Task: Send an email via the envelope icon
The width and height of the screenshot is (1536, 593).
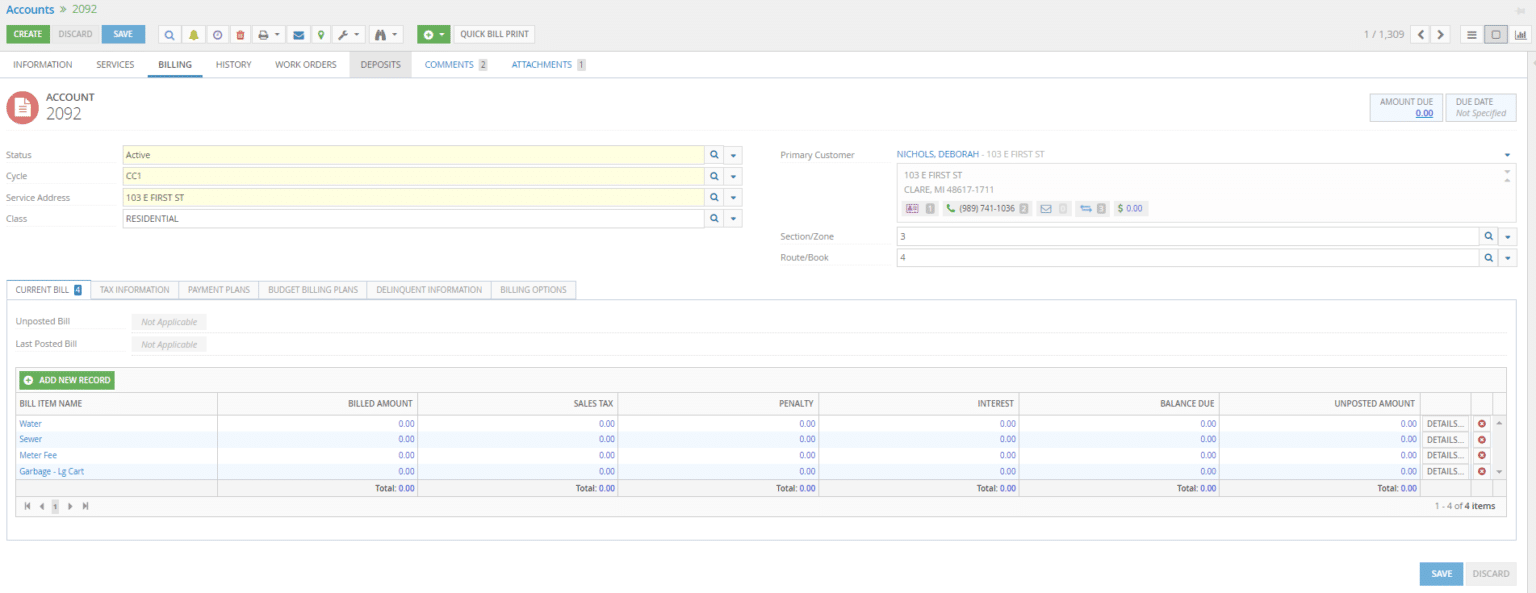Action: pyautogui.click(x=298, y=33)
